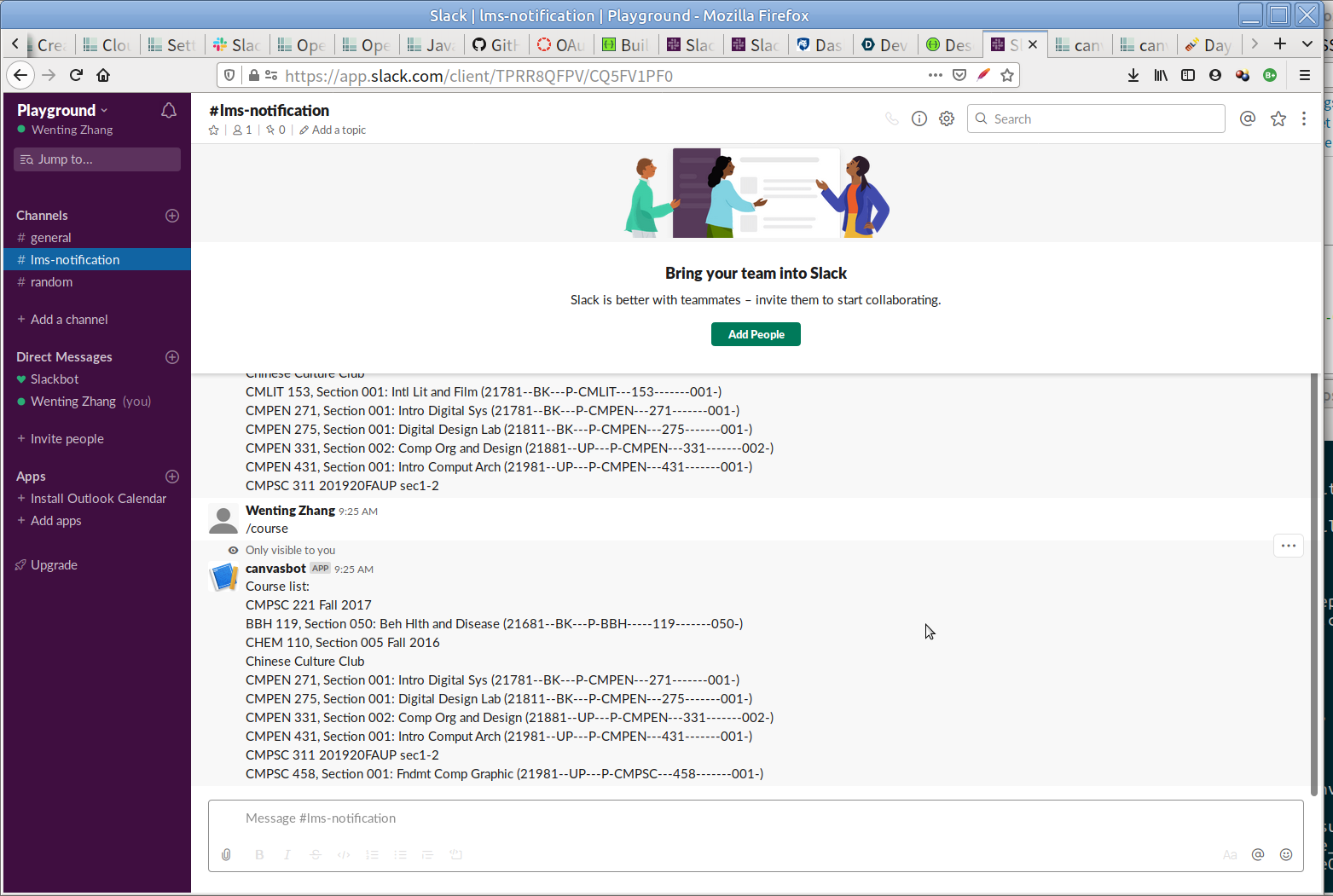Screen dimensions: 1333x896
Task: Open the Playground workspace menu
Action: [62, 111]
